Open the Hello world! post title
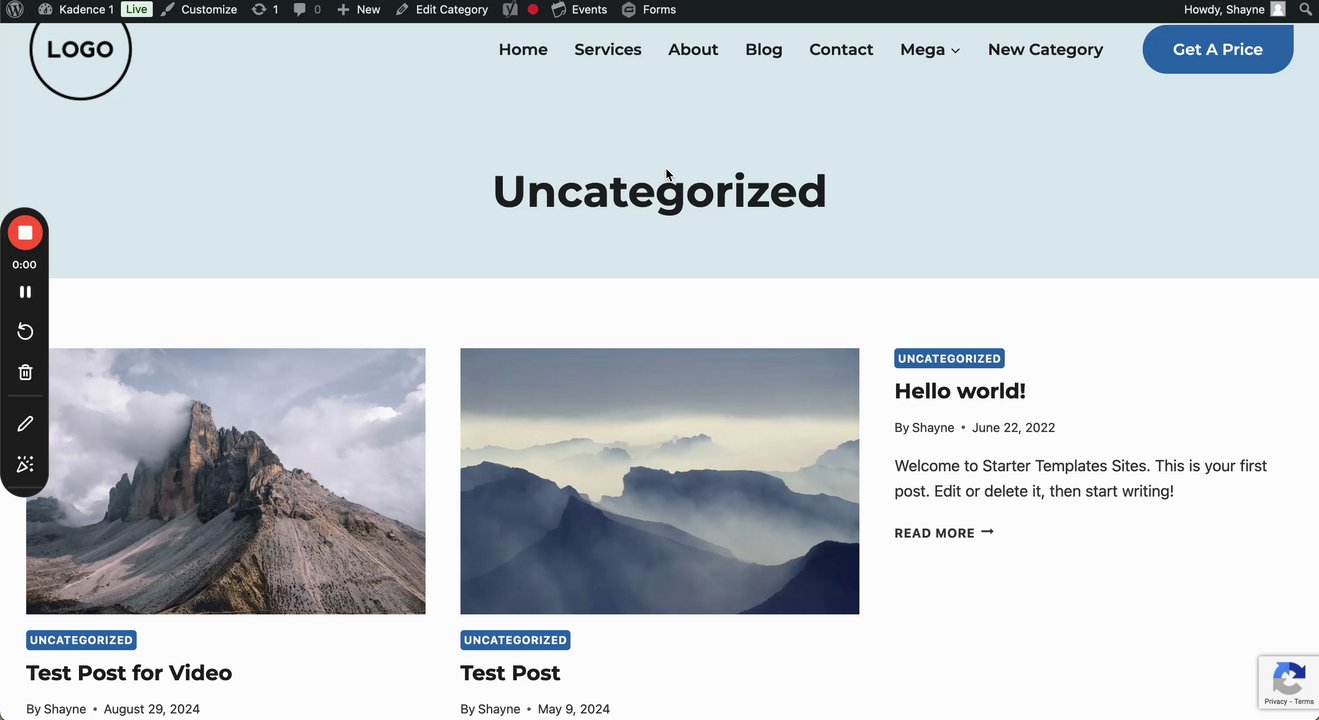This screenshot has height=720, width=1319. (960, 391)
